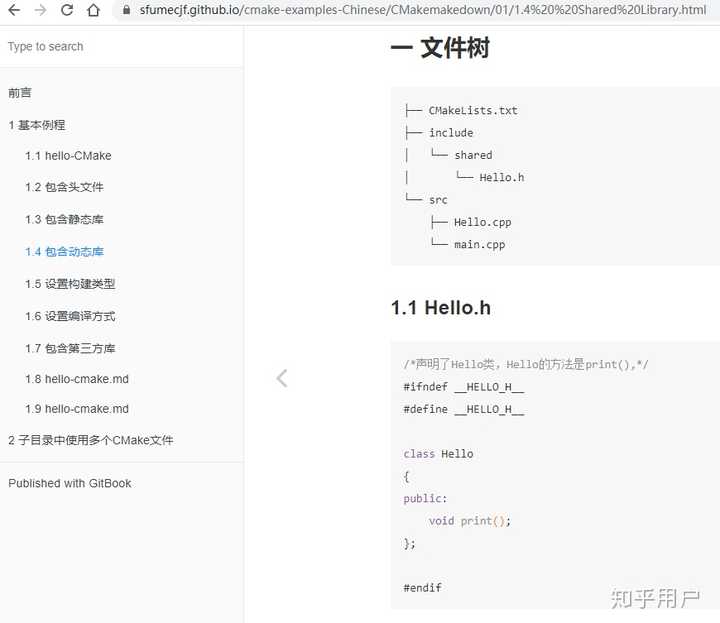Click the shared folder line in tree
The width and height of the screenshot is (720, 623).
(473, 155)
